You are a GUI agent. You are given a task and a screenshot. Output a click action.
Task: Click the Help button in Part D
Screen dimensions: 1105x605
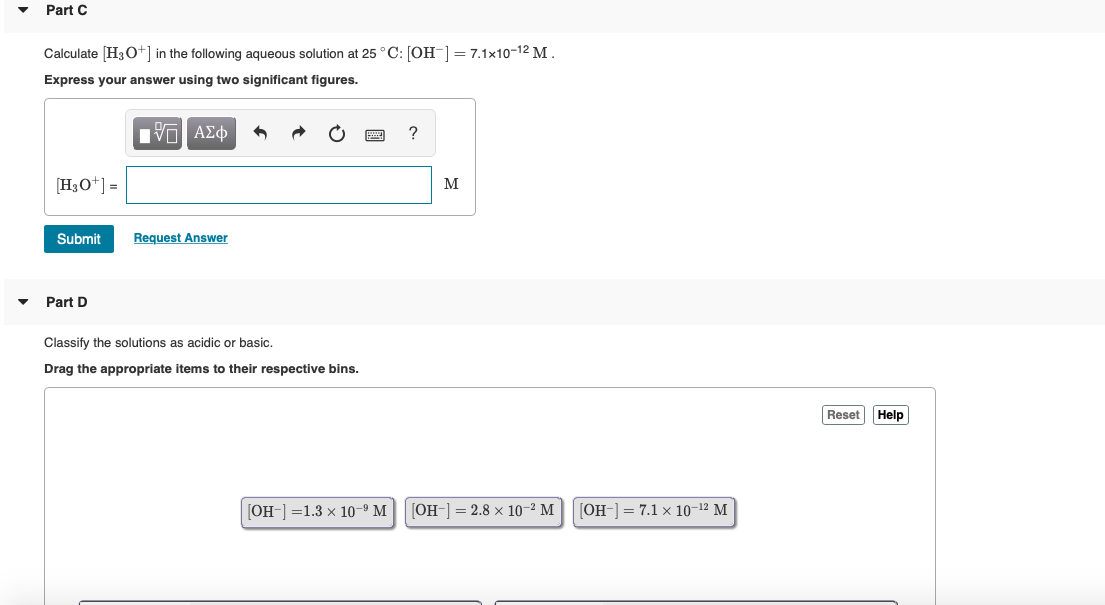[890, 414]
